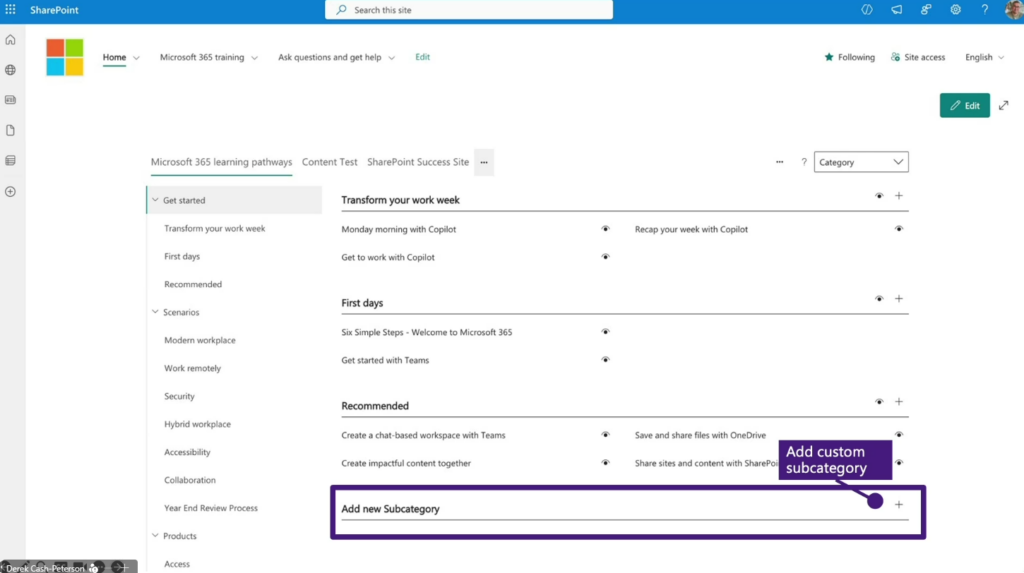Click the Site access link
1024x573 pixels.
click(x=917, y=57)
